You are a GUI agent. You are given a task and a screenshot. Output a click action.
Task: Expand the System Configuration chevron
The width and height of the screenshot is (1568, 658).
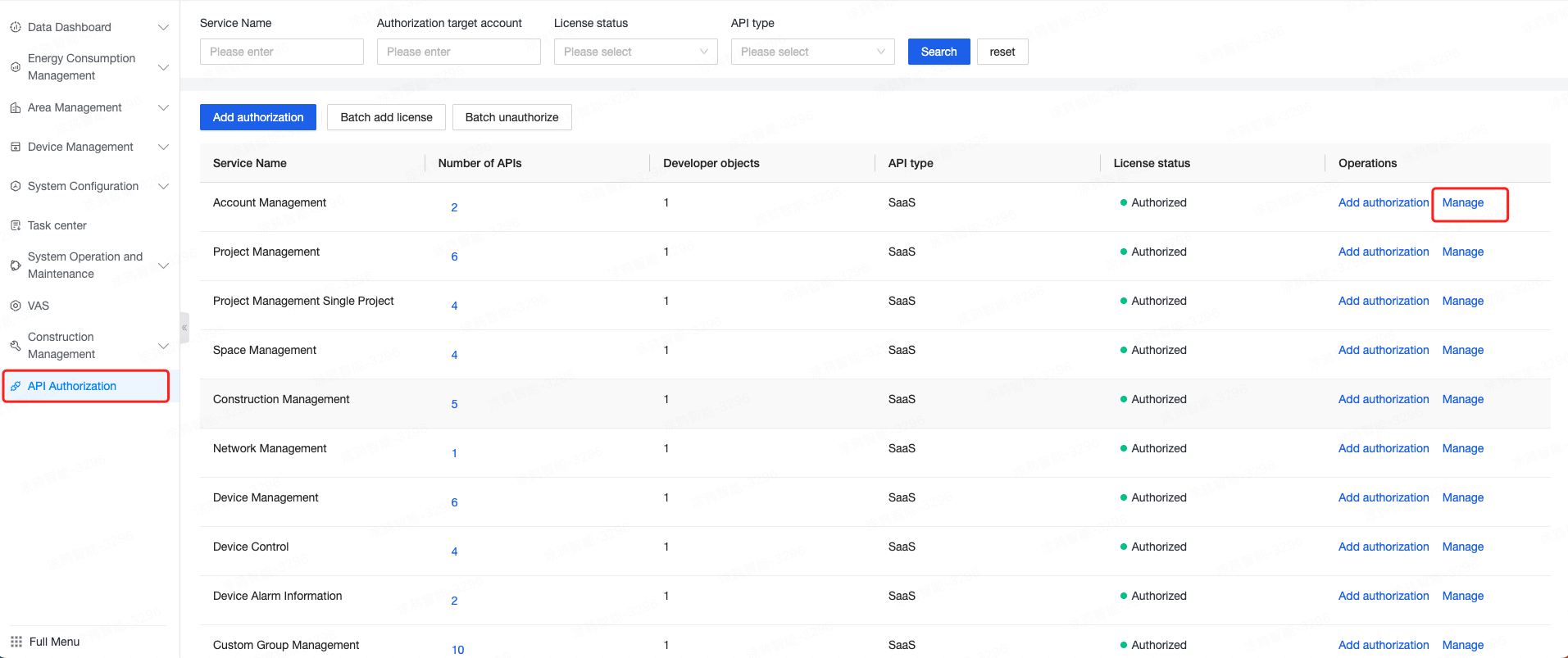[x=163, y=186]
